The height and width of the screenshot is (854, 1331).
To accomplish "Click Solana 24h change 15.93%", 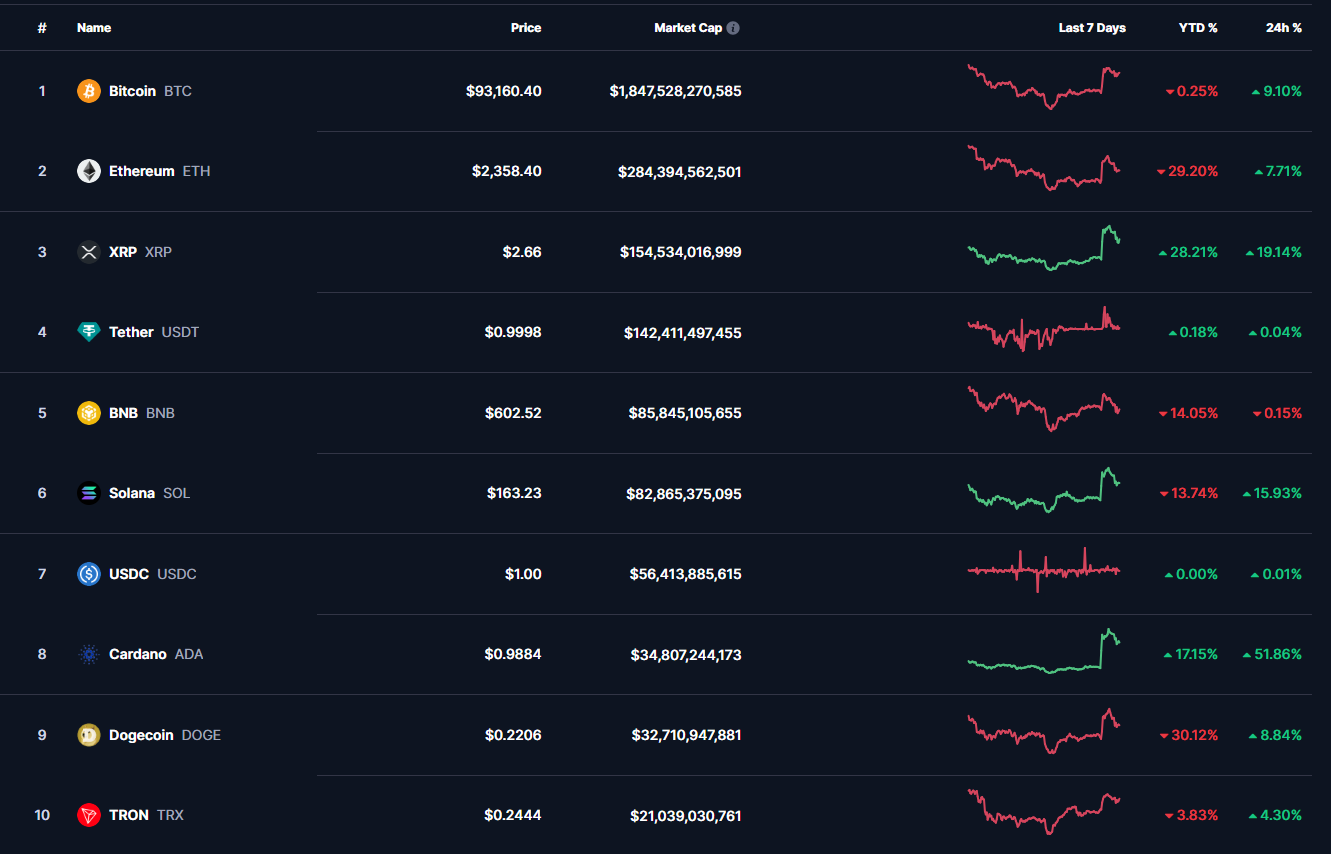I will pyautogui.click(x=1272, y=493).
